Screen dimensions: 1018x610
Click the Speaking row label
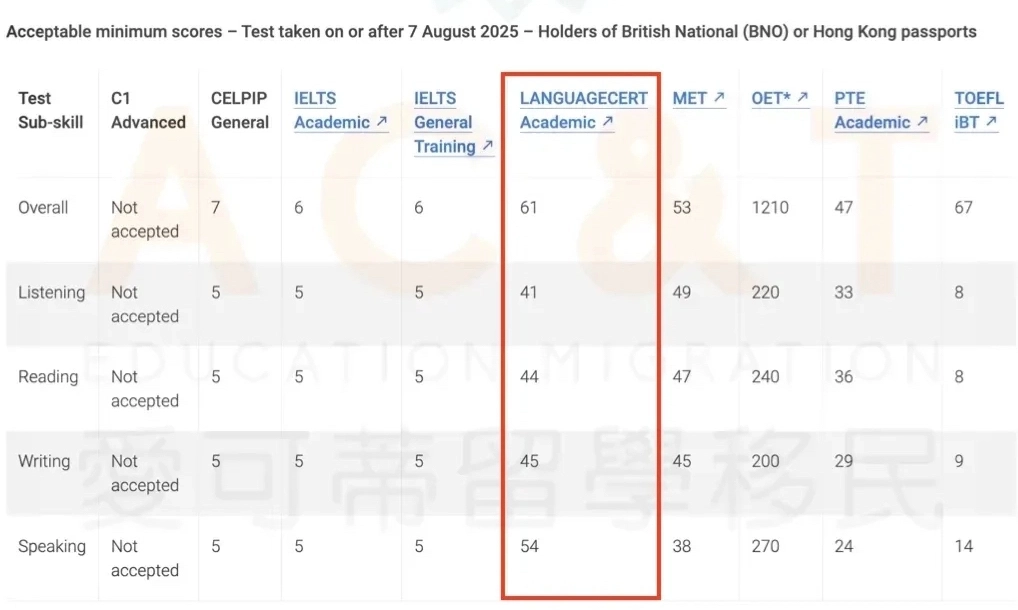[x=52, y=547]
